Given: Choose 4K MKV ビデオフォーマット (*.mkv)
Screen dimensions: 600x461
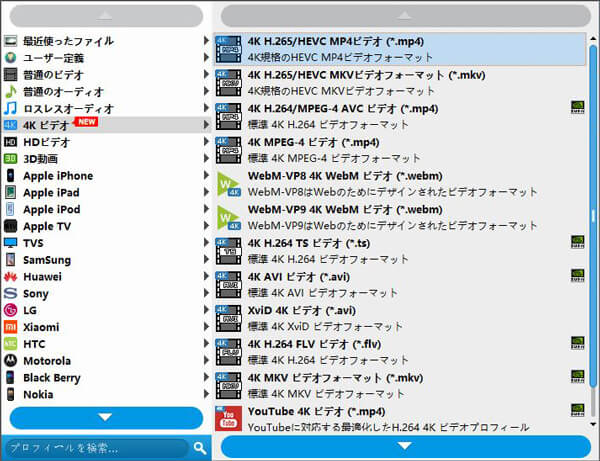Looking at the screenshot, I should (x=400, y=386).
